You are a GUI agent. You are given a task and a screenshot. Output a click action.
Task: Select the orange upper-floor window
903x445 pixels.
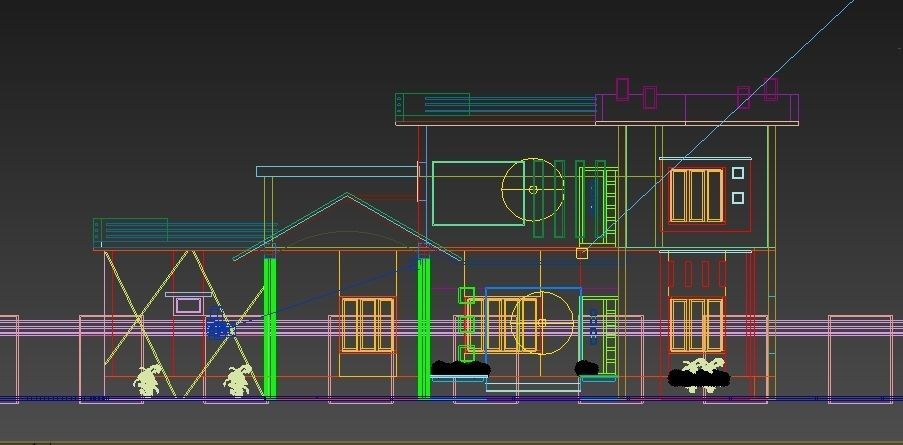[x=696, y=195]
